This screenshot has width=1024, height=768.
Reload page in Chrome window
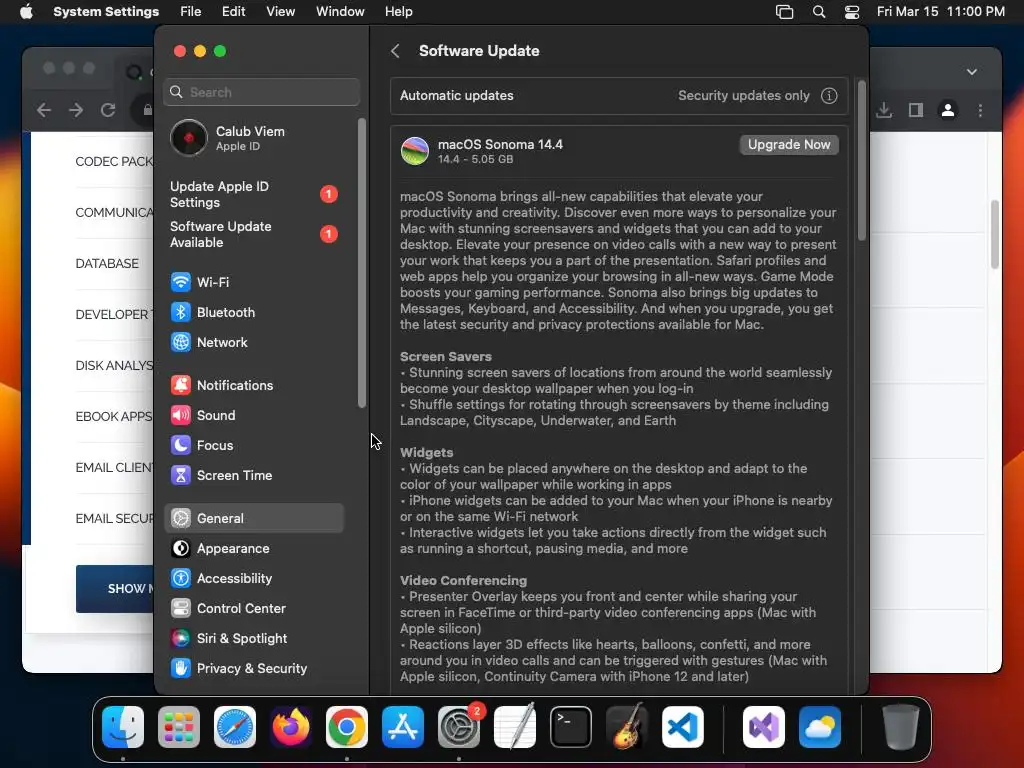coord(108,110)
